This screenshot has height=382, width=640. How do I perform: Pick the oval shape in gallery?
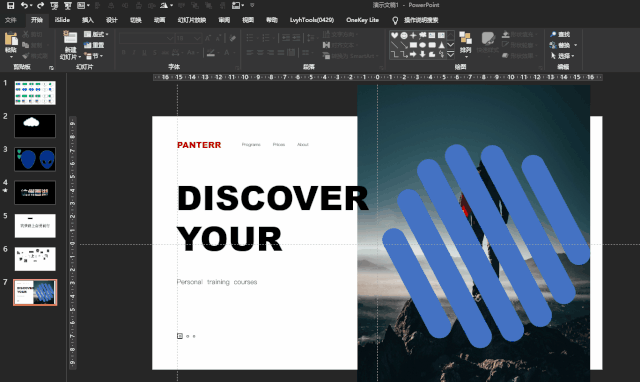tap(422, 45)
